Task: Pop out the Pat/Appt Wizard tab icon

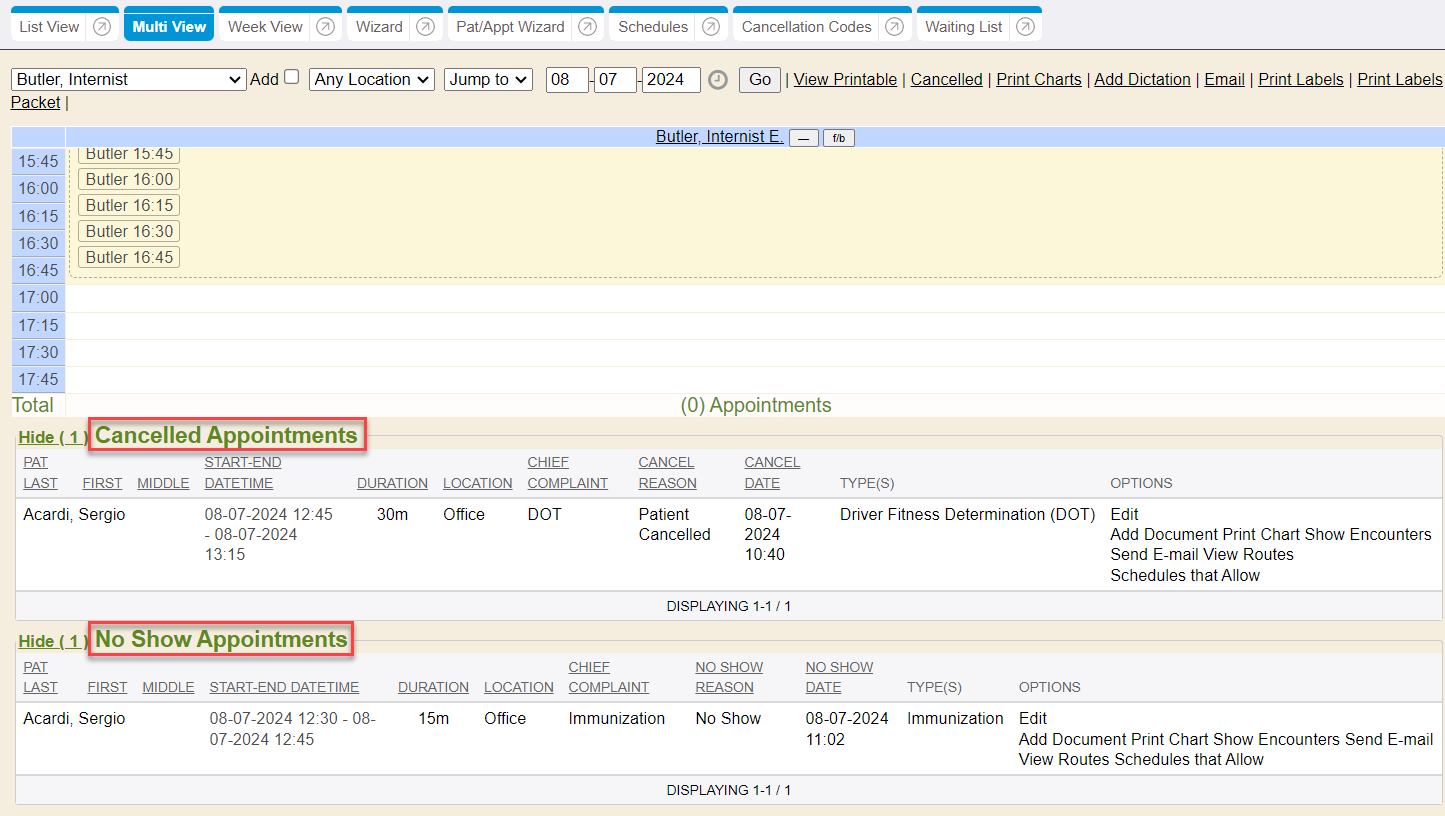Action: point(587,27)
